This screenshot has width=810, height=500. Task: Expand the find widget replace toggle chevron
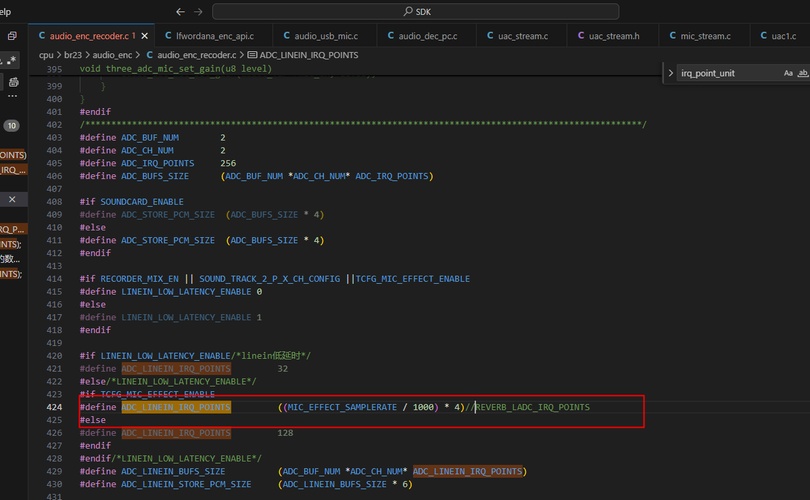(x=671, y=73)
